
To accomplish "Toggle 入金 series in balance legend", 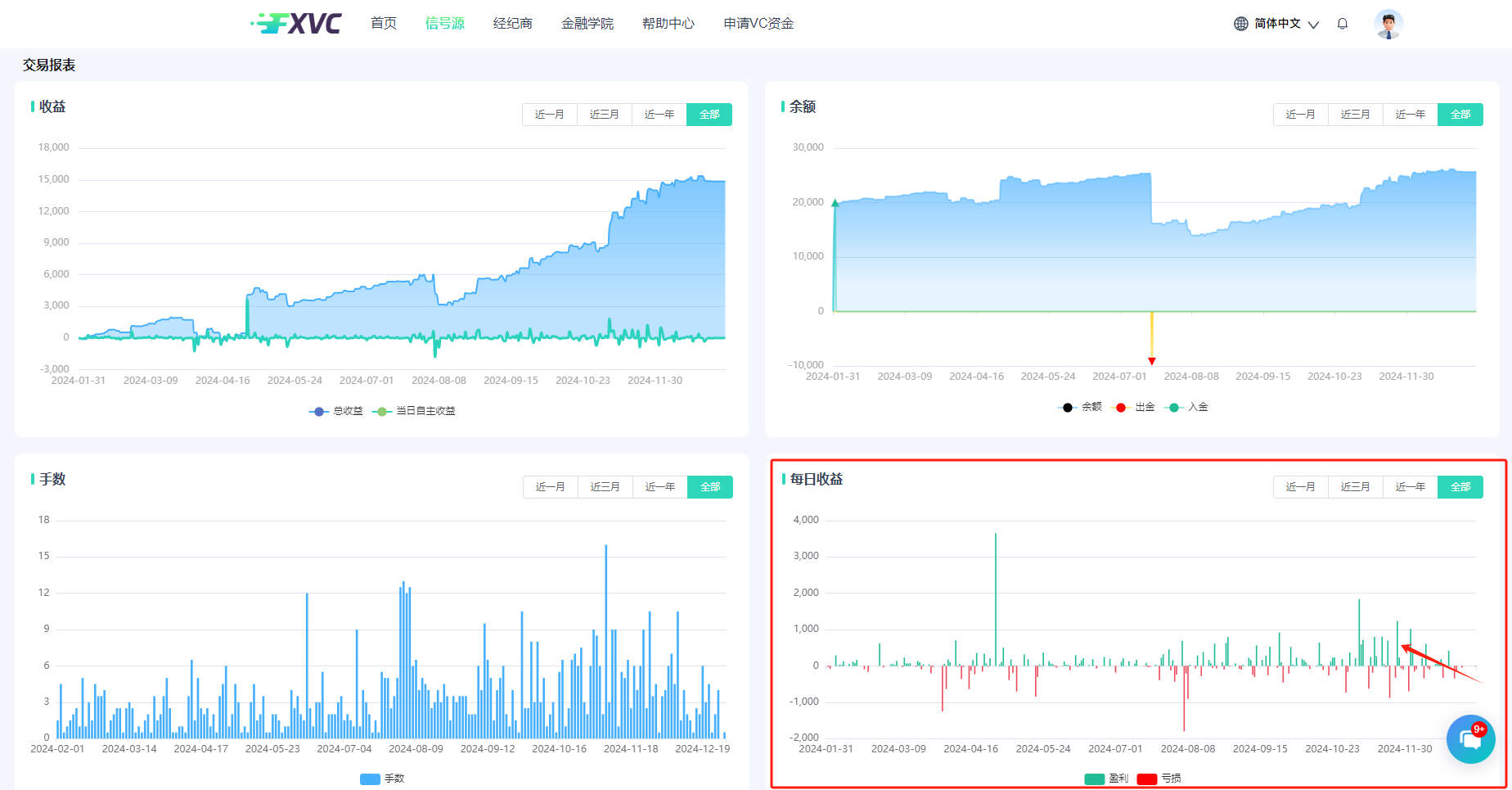I will 1188,407.
